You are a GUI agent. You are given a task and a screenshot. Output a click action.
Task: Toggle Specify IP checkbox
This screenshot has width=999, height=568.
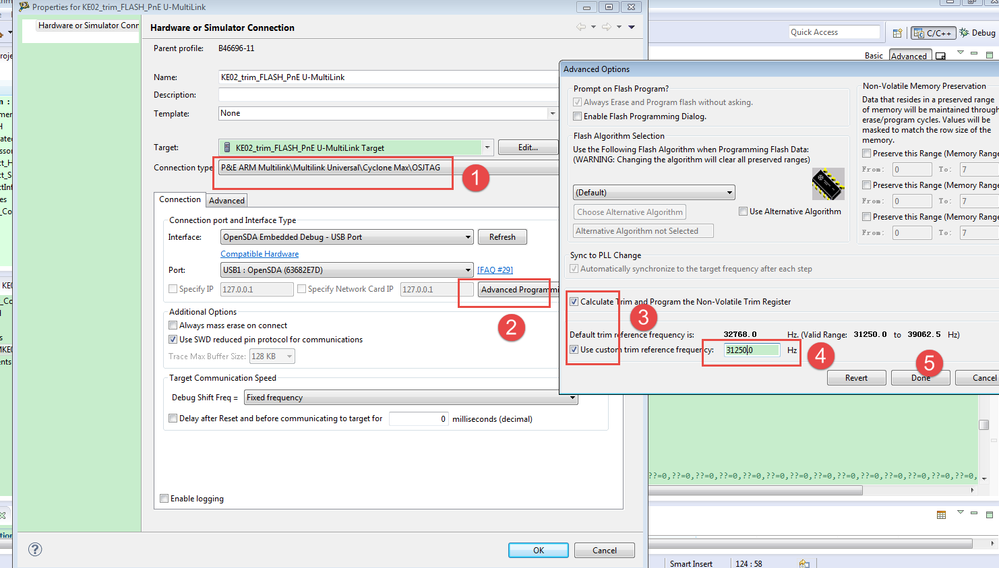coord(173,289)
